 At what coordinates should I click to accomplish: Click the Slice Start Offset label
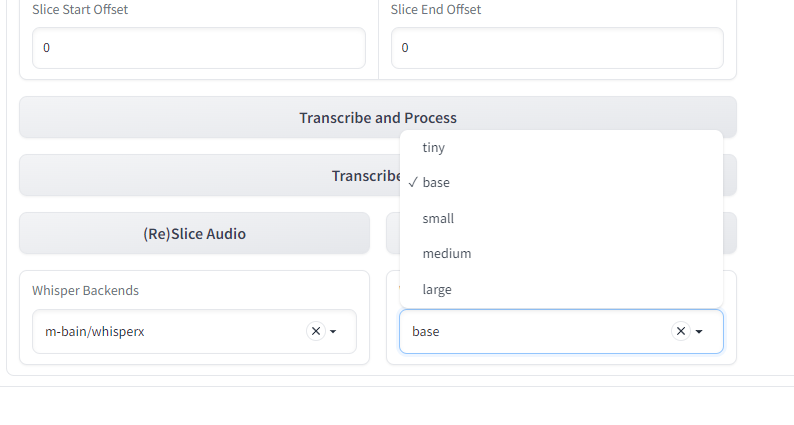click(80, 10)
